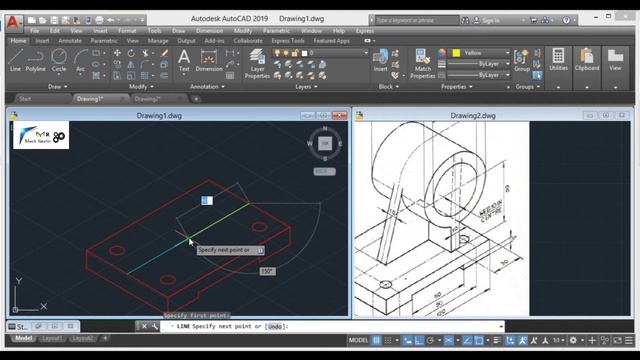Select the Erase tool
Screen dimensions: 640x360
coord(164,53)
